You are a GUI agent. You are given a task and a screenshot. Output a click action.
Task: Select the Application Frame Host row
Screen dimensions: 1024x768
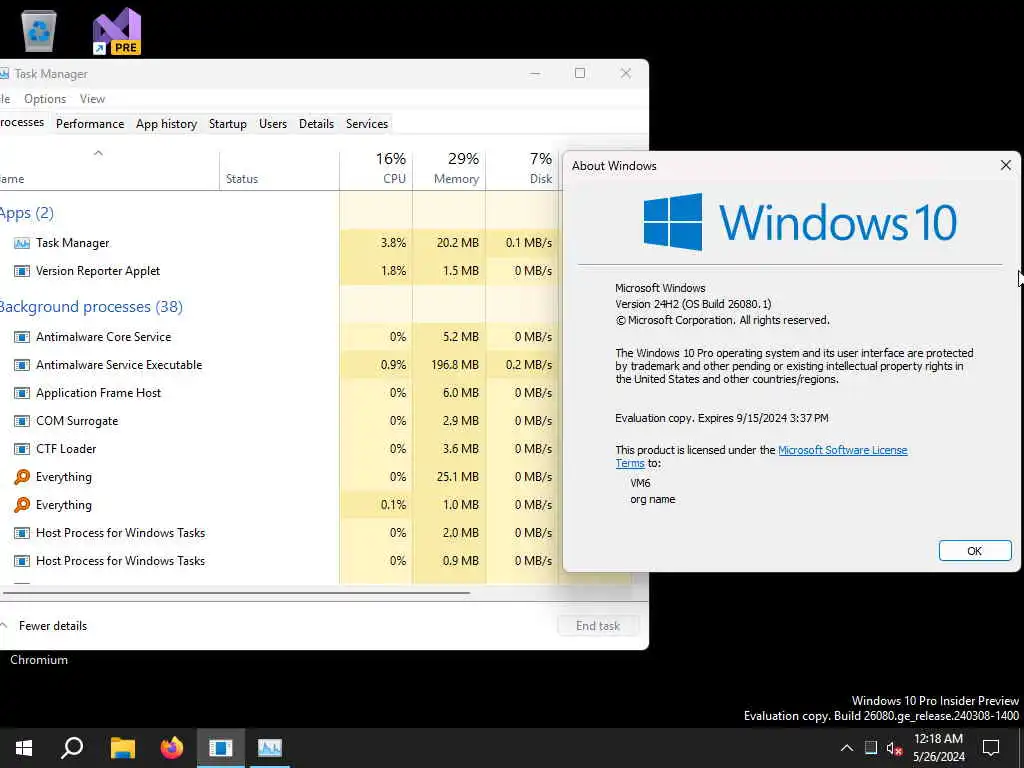pyautogui.click(x=280, y=393)
